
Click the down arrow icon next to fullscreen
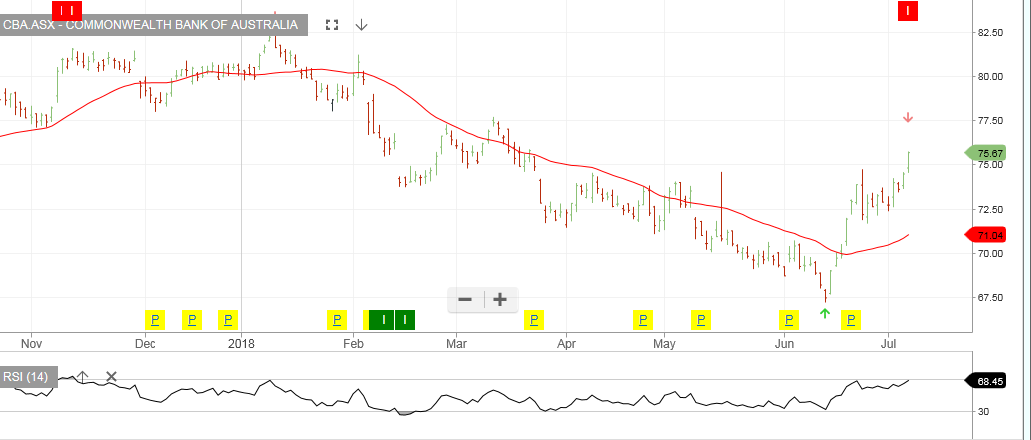362,25
